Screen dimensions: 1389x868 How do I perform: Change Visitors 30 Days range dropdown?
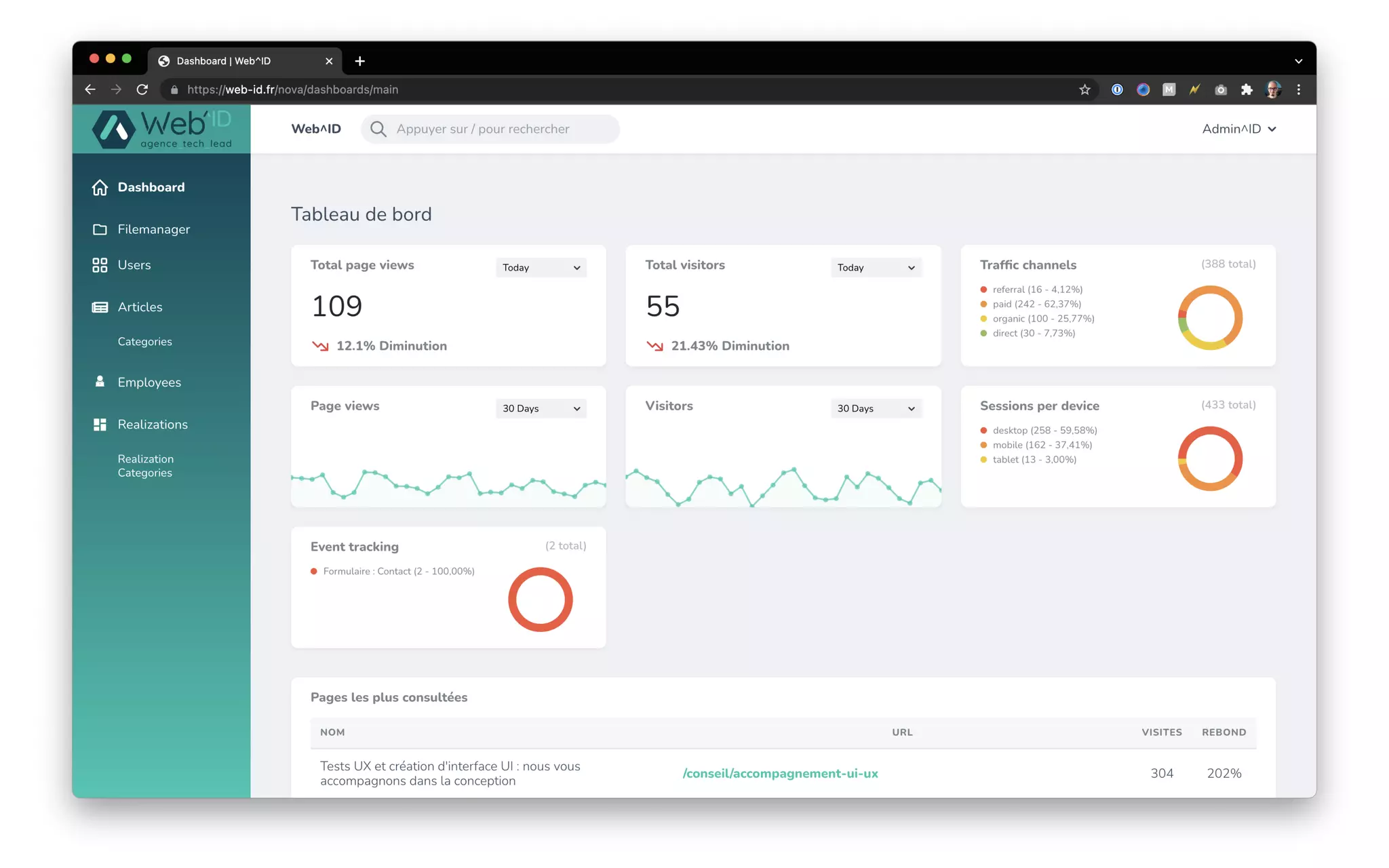click(875, 408)
